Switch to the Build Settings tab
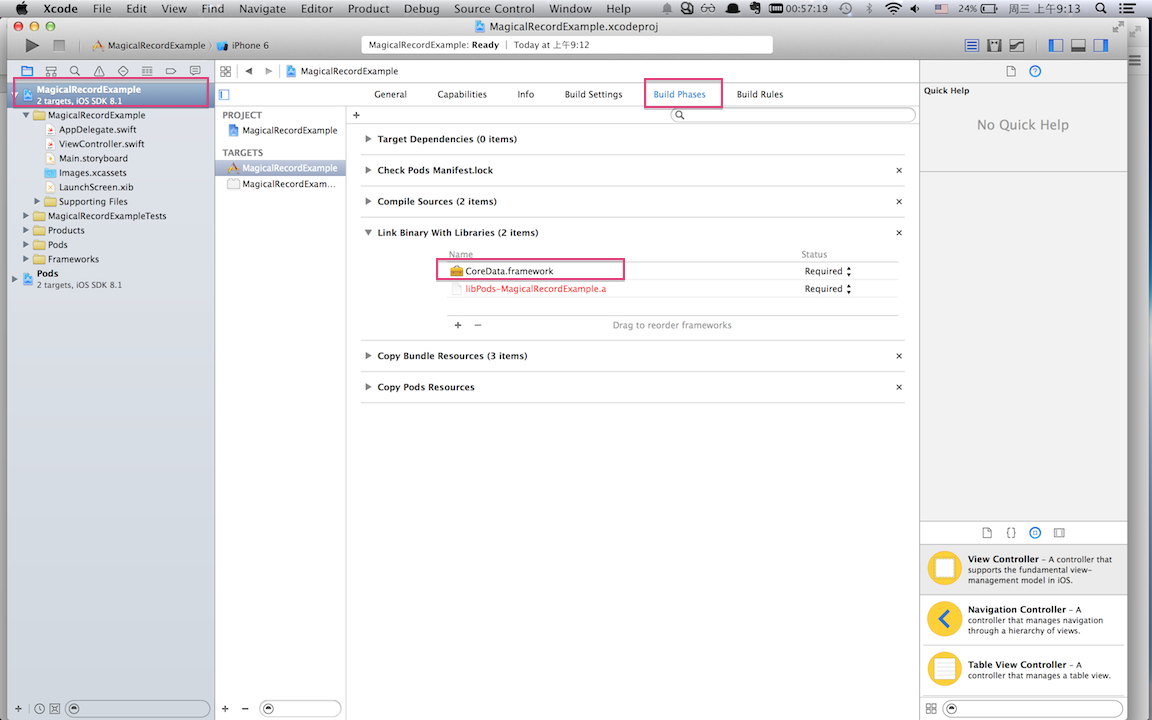Viewport: 1152px width, 720px height. click(593, 95)
